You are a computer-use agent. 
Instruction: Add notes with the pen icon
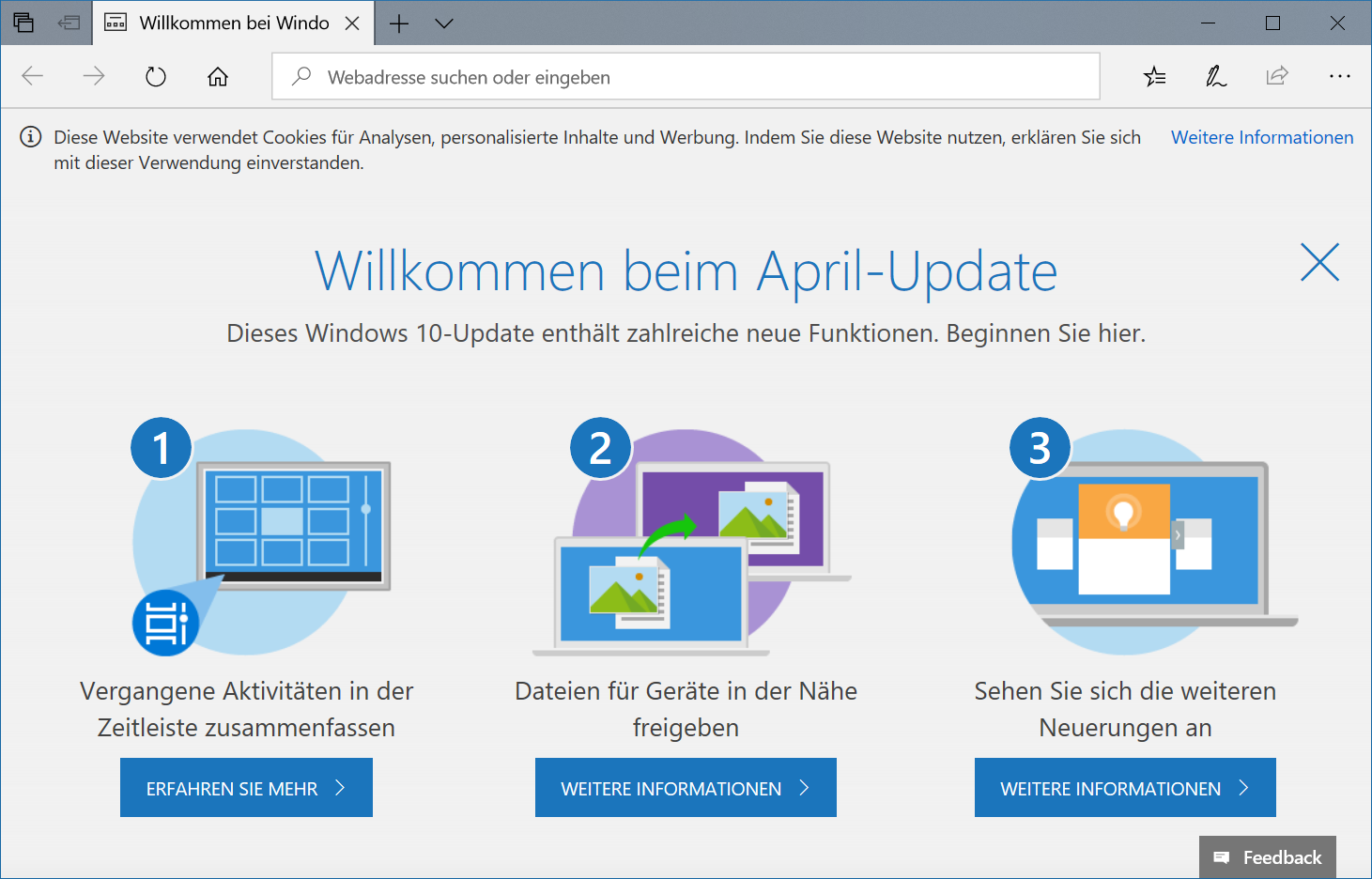point(1216,76)
